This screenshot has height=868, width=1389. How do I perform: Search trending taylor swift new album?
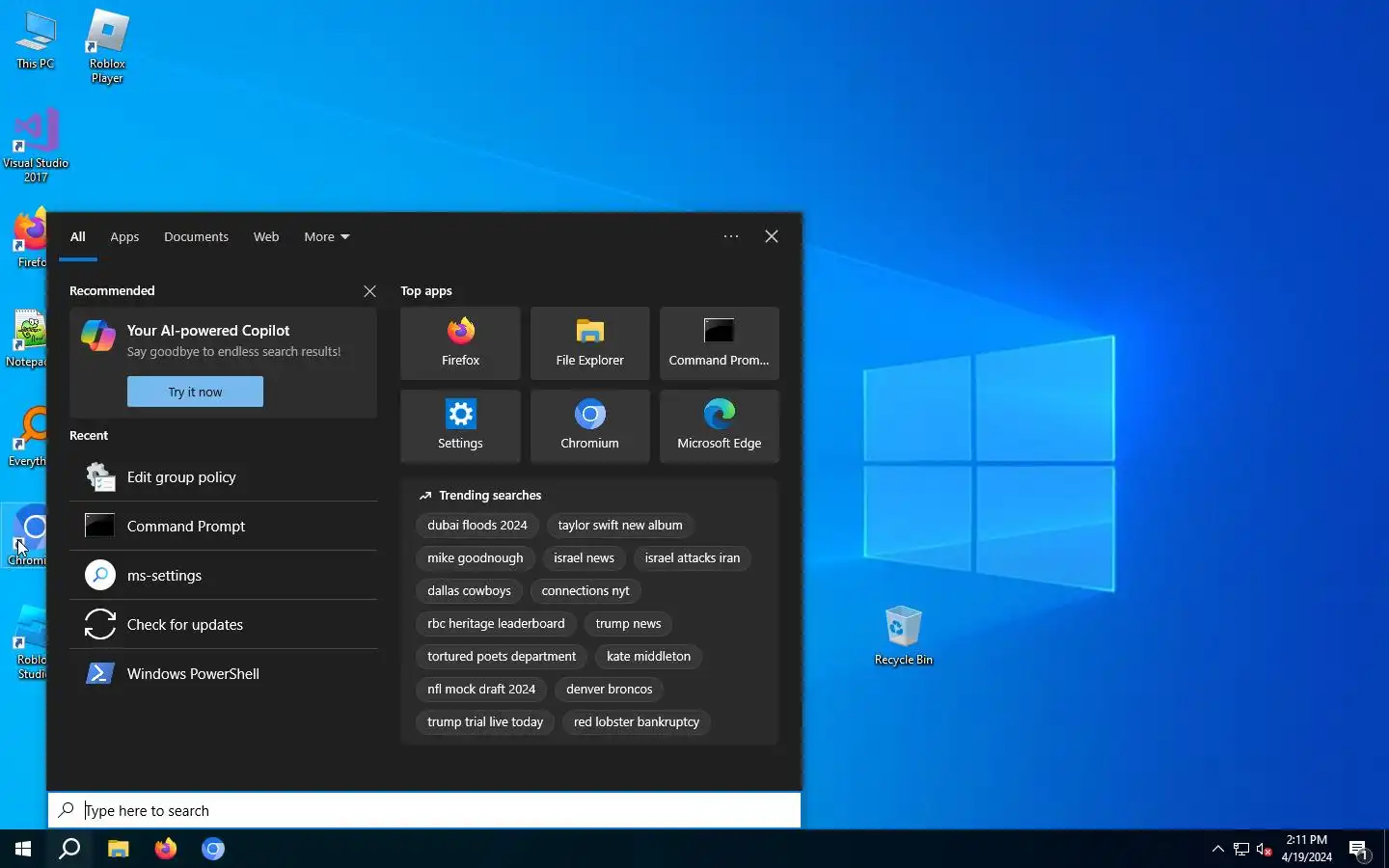tap(620, 526)
